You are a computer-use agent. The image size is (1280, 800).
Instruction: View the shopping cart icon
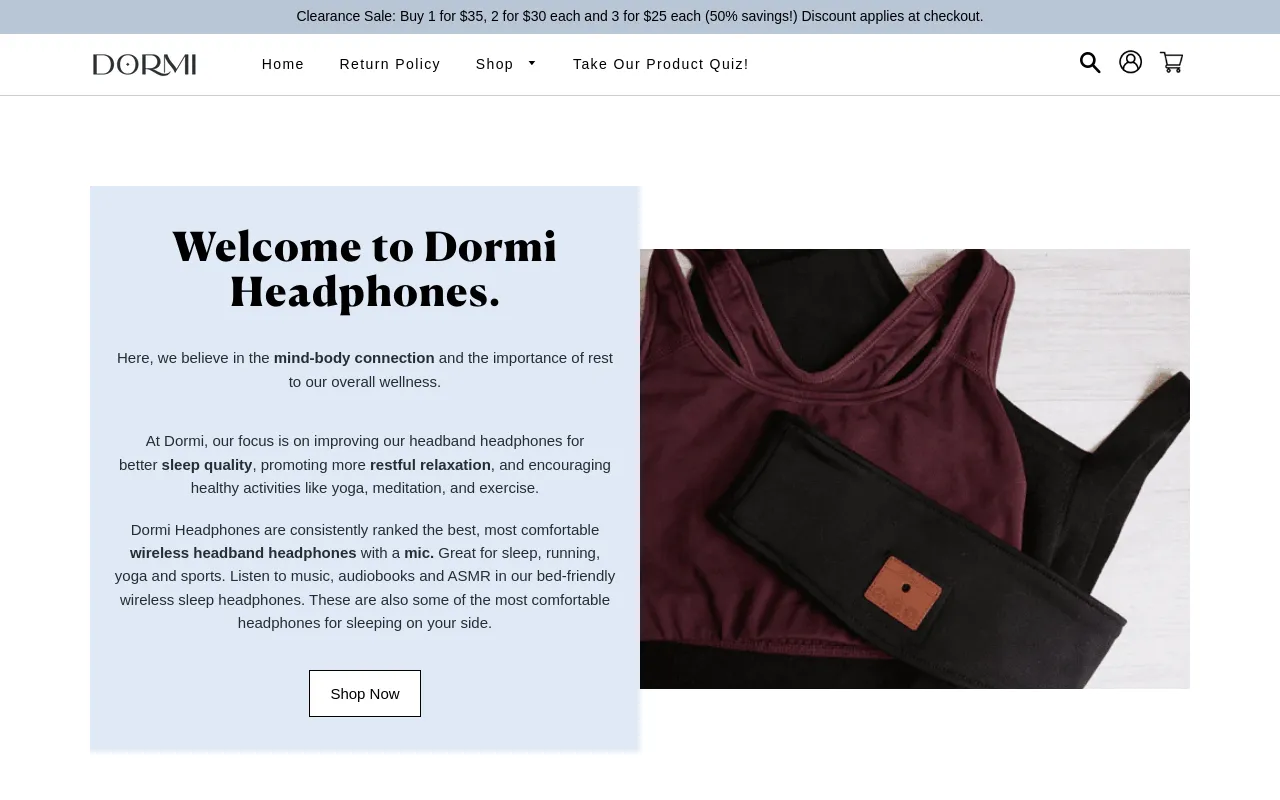[1171, 63]
